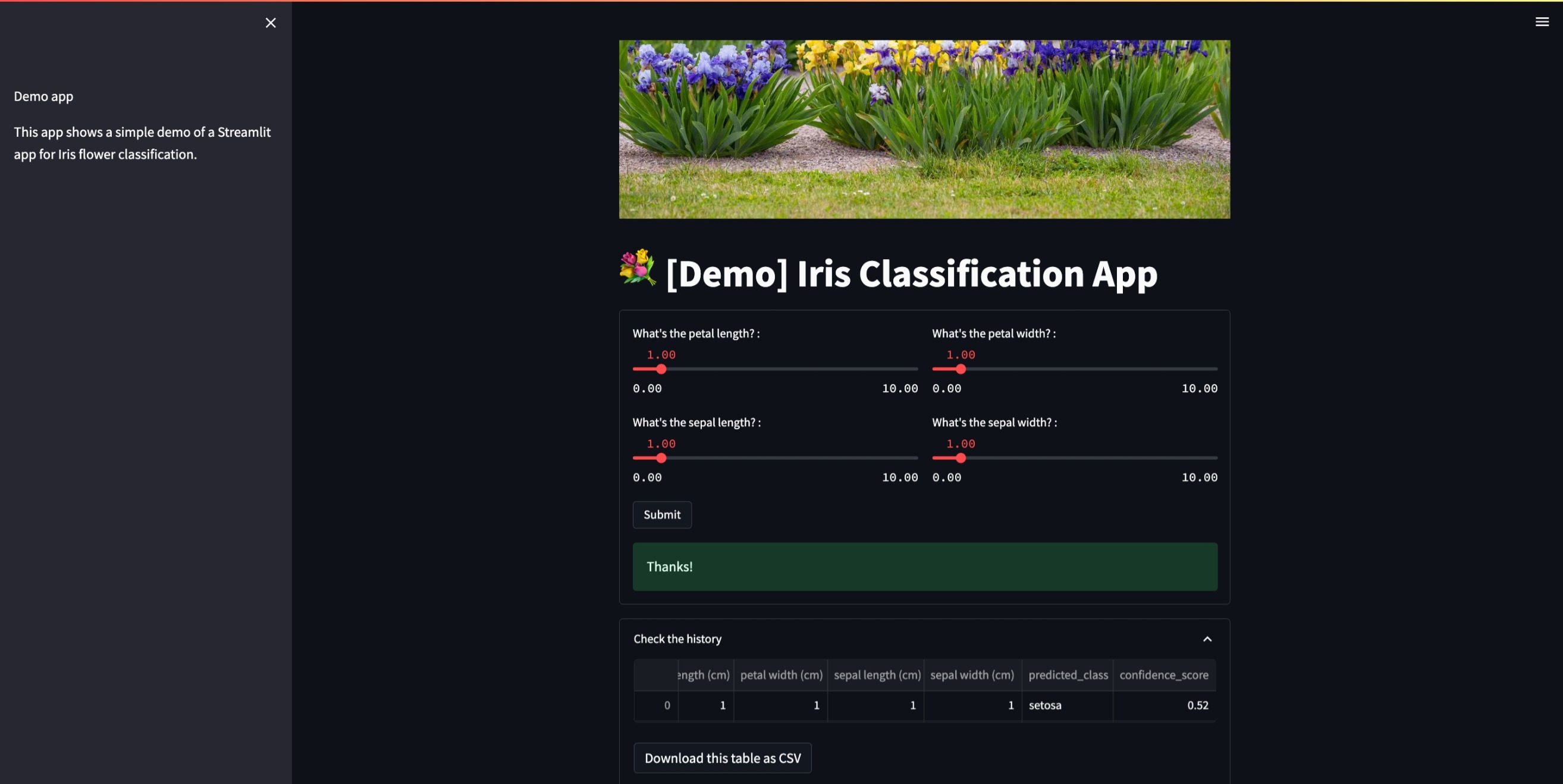The height and width of the screenshot is (784, 1563).
Task: Click the iris flowers banner image
Action: 924,128
